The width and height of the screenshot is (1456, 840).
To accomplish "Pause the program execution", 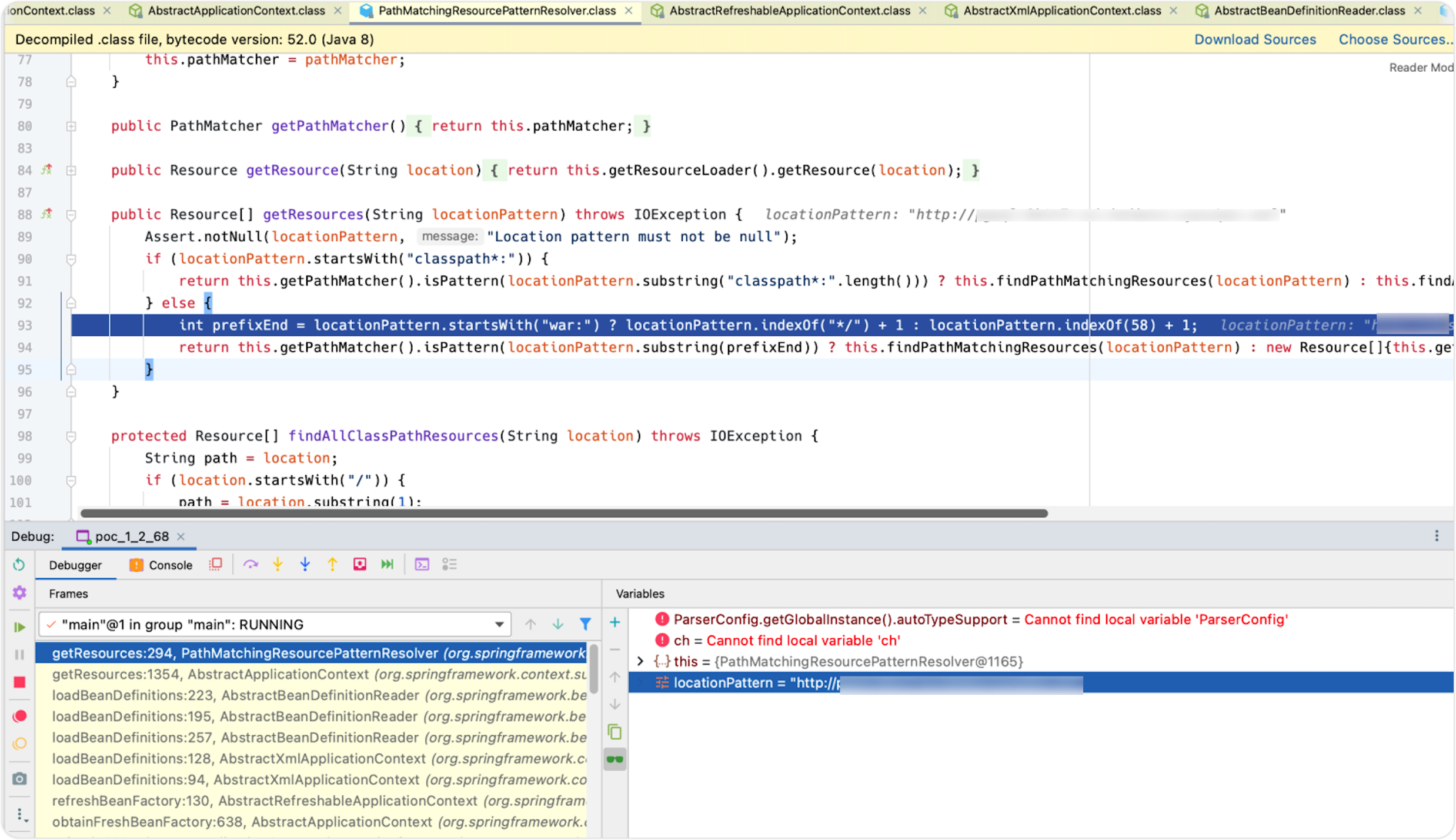I will pos(19,655).
